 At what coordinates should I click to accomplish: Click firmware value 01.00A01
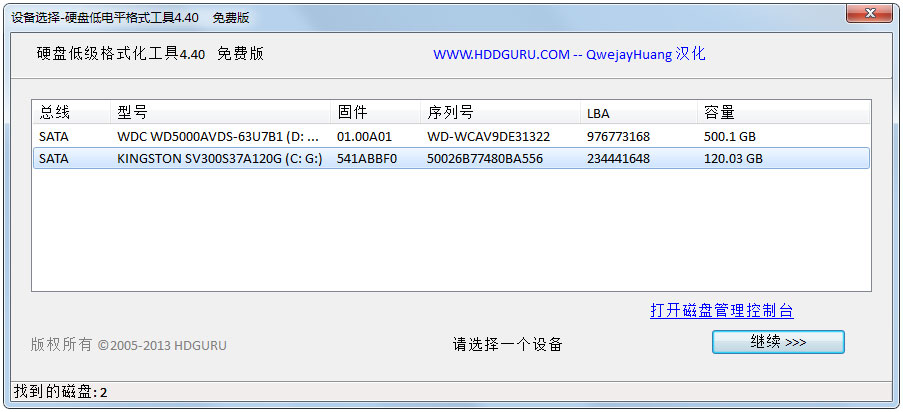click(x=364, y=137)
